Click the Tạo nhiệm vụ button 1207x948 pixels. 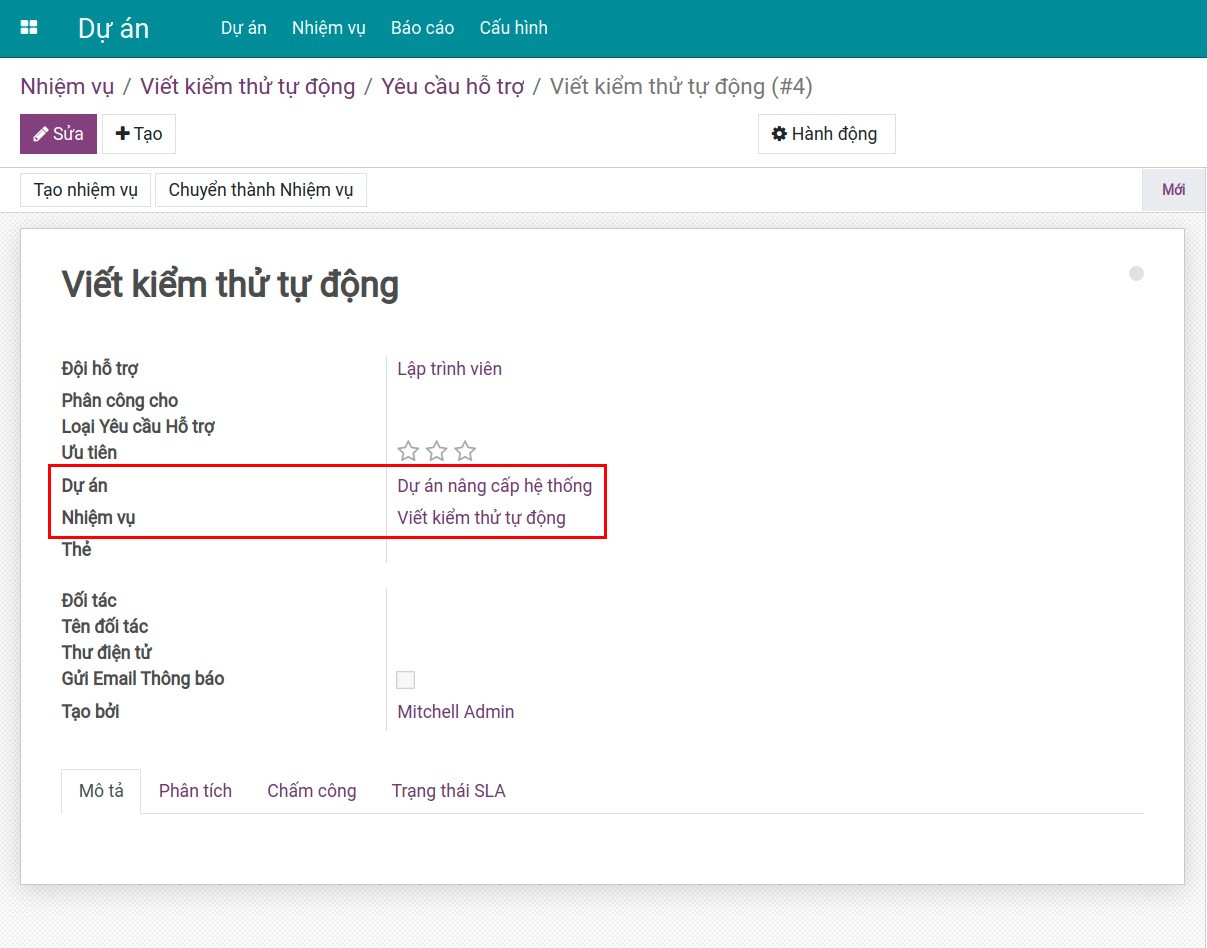click(86, 190)
